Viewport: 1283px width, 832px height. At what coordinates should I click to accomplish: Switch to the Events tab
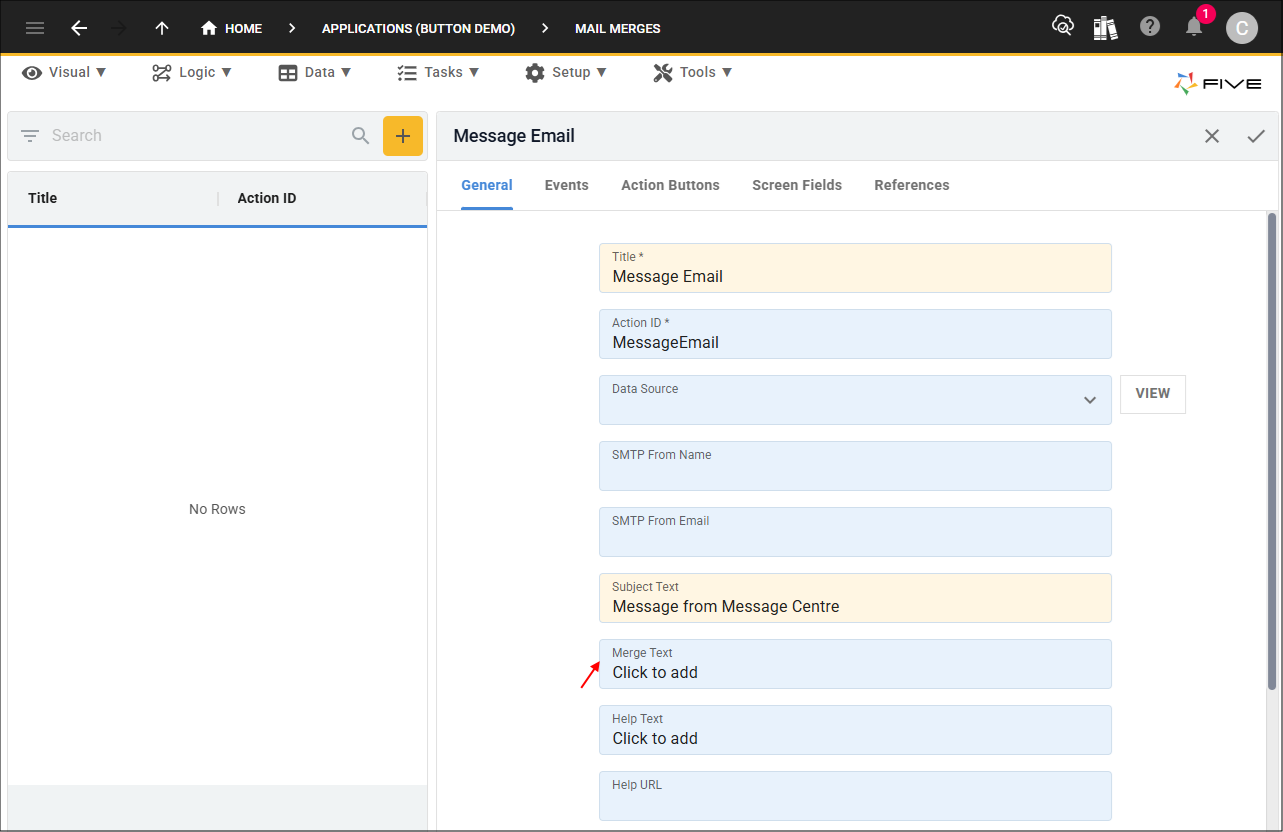click(x=567, y=185)
